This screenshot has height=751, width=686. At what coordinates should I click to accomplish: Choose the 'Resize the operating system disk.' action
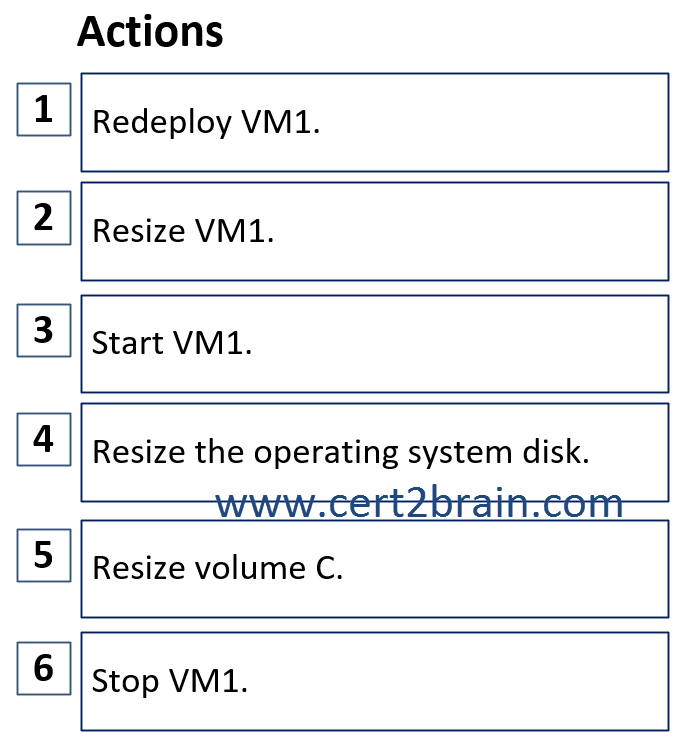(x=375, y=453)
